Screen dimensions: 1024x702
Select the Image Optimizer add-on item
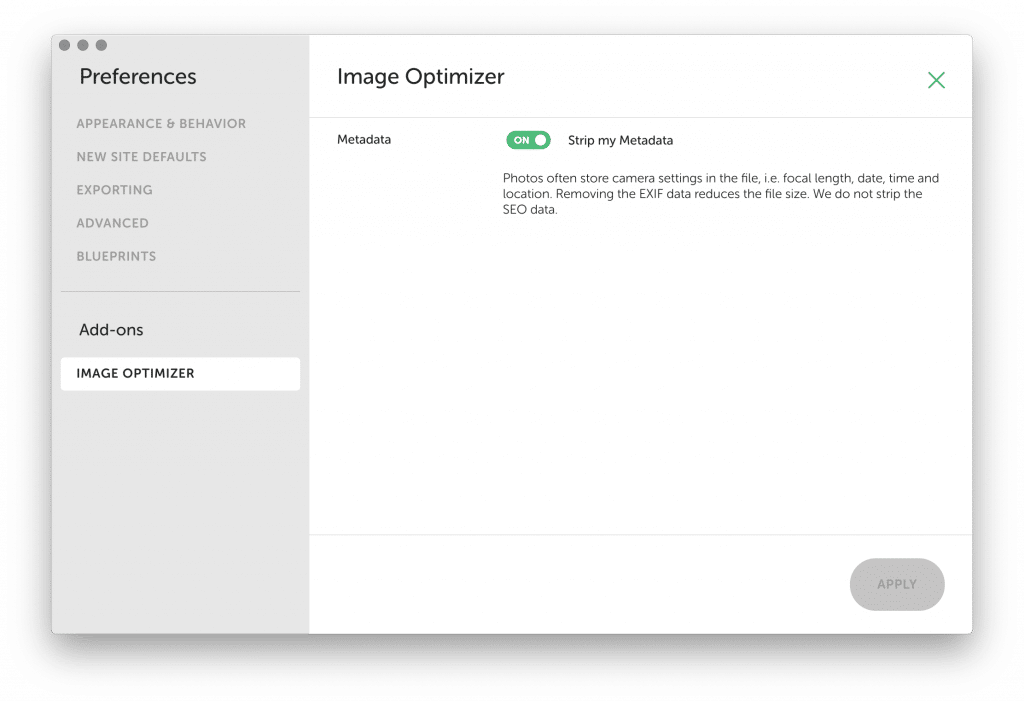[180, 374]
